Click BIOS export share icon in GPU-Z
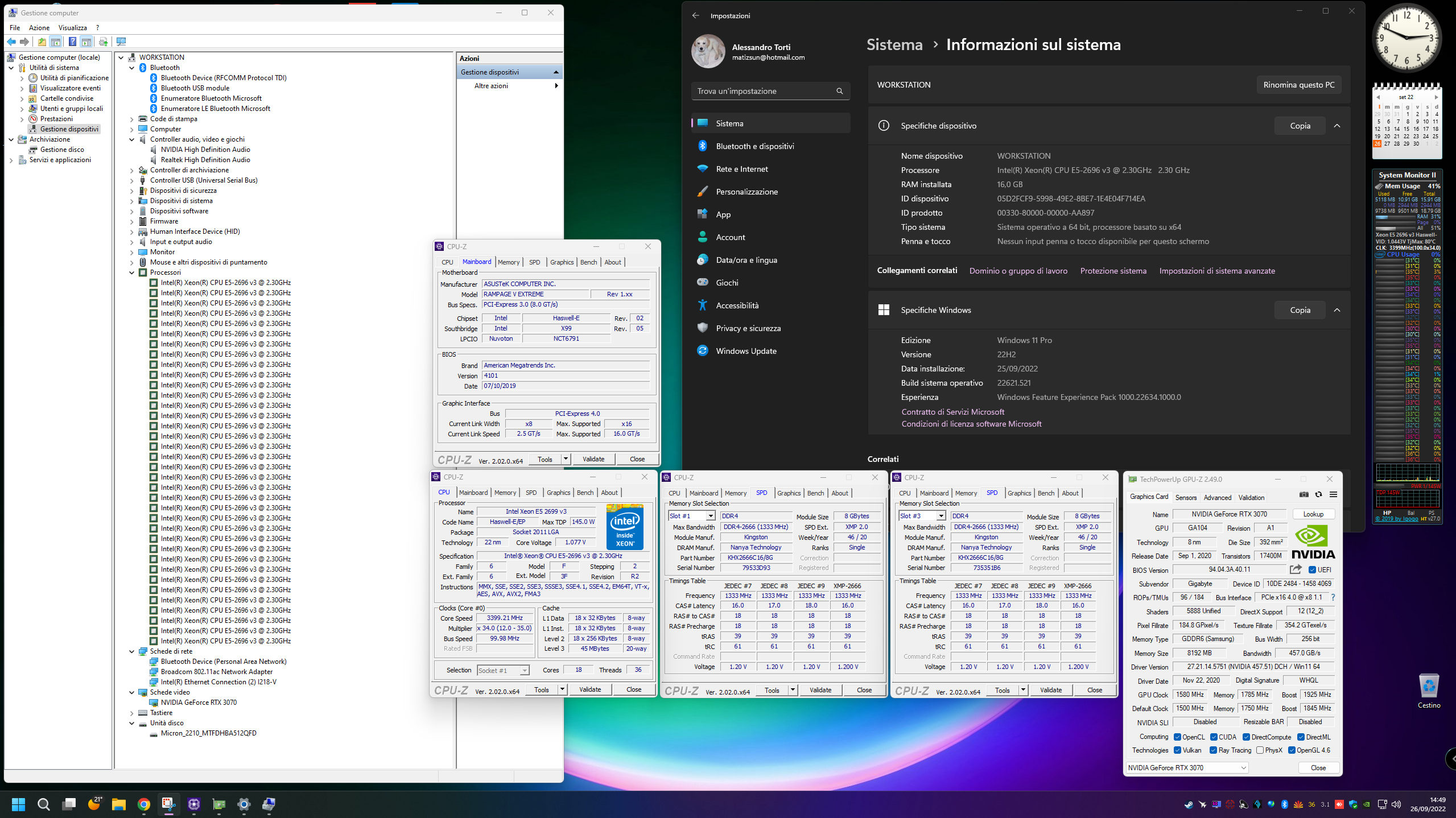Viewport: 1456px width, 818px height. (1296, 569)
